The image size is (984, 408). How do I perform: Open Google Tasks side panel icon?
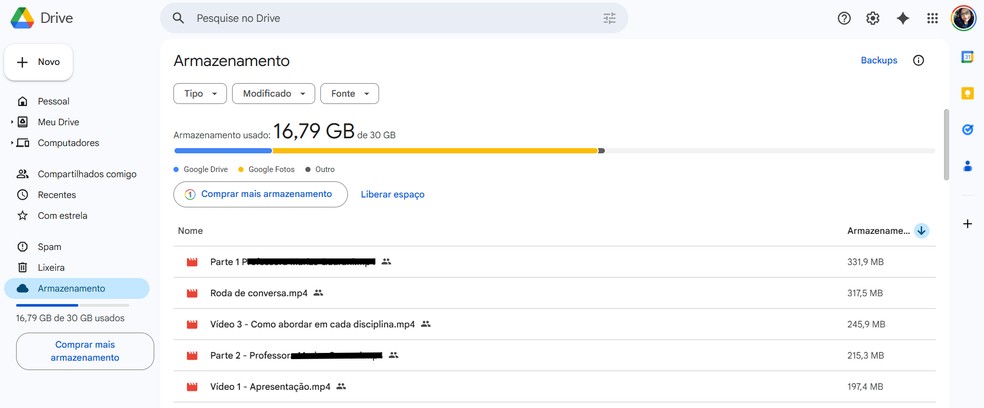967,129
